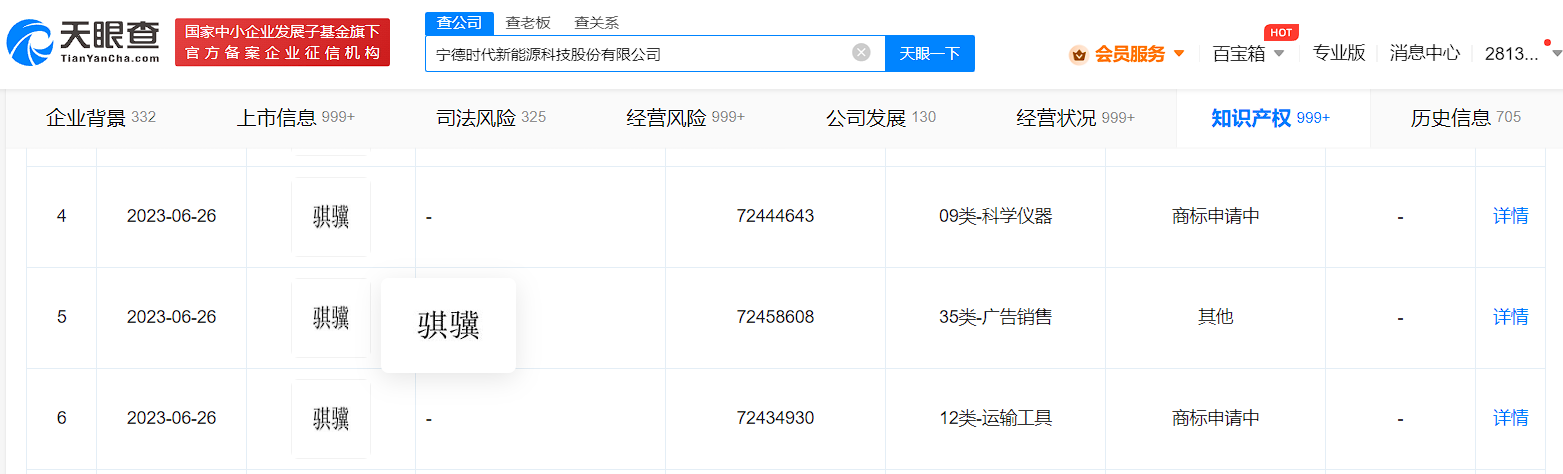Select registration number 72444643
1563x474 pixels.
(775, 216)
